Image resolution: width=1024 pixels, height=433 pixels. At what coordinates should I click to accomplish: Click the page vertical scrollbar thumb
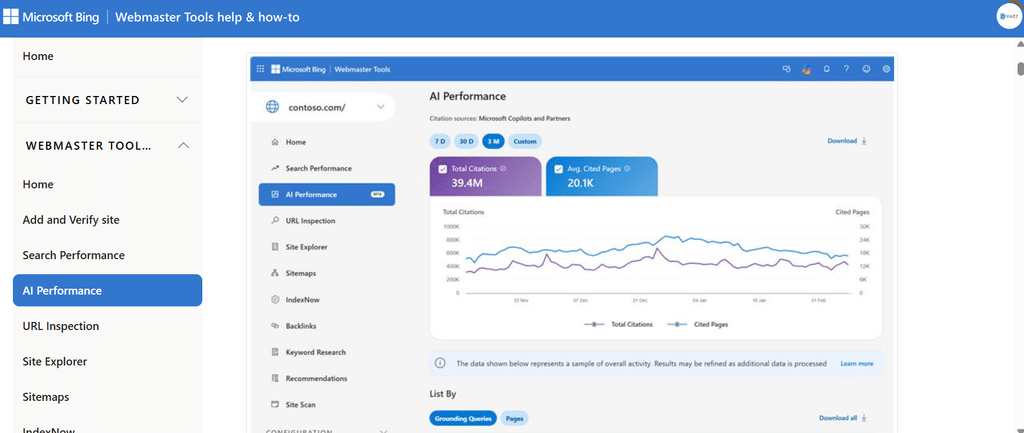[x=1020, y=69]
